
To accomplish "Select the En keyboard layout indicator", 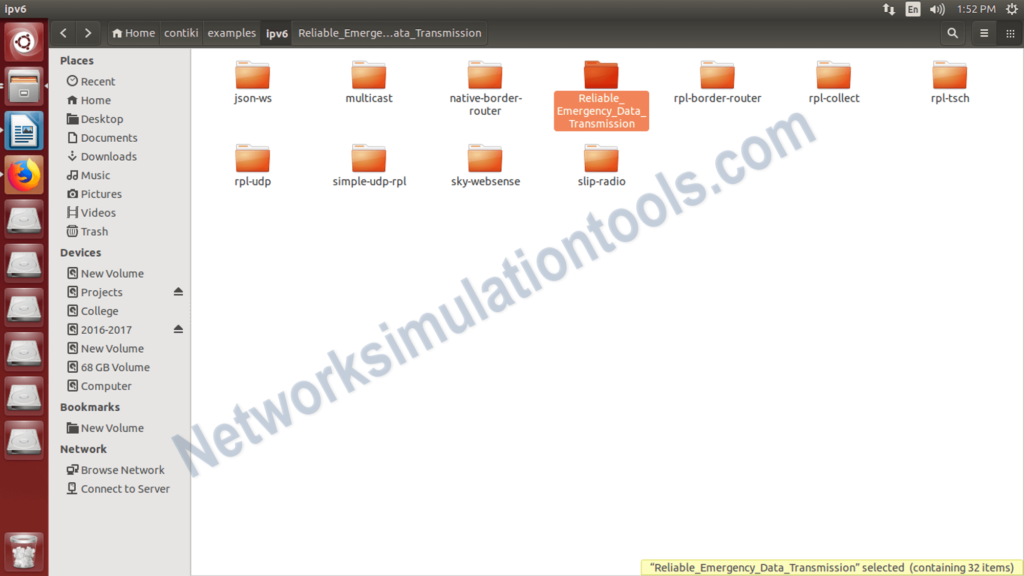I will click(x=912, y=8).
